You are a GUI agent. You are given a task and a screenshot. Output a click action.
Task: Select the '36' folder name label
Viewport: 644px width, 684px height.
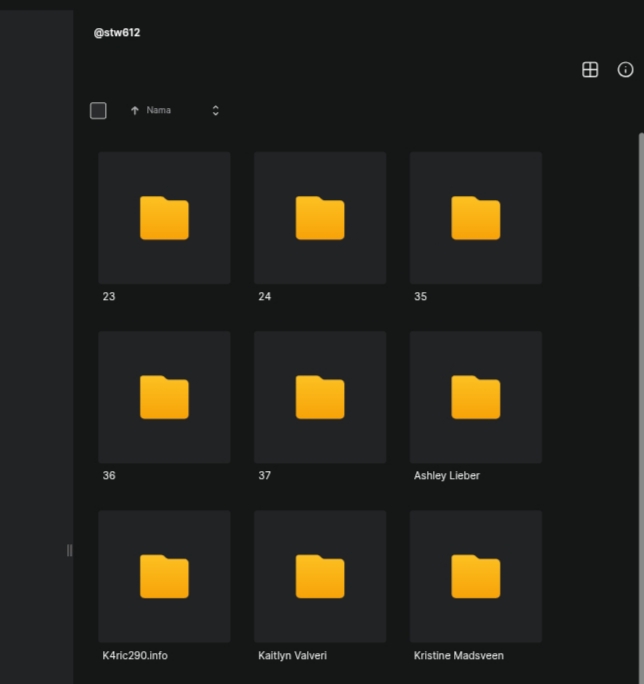109,475
